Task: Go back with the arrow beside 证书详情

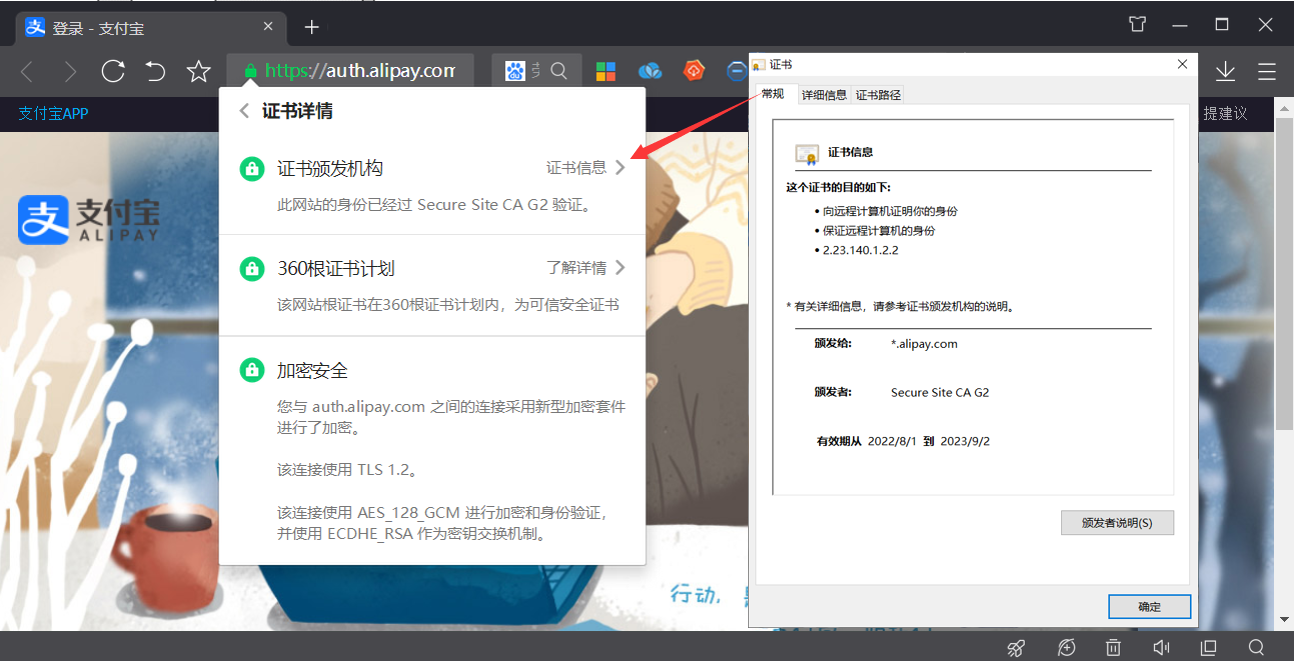Action: point(244,111)
